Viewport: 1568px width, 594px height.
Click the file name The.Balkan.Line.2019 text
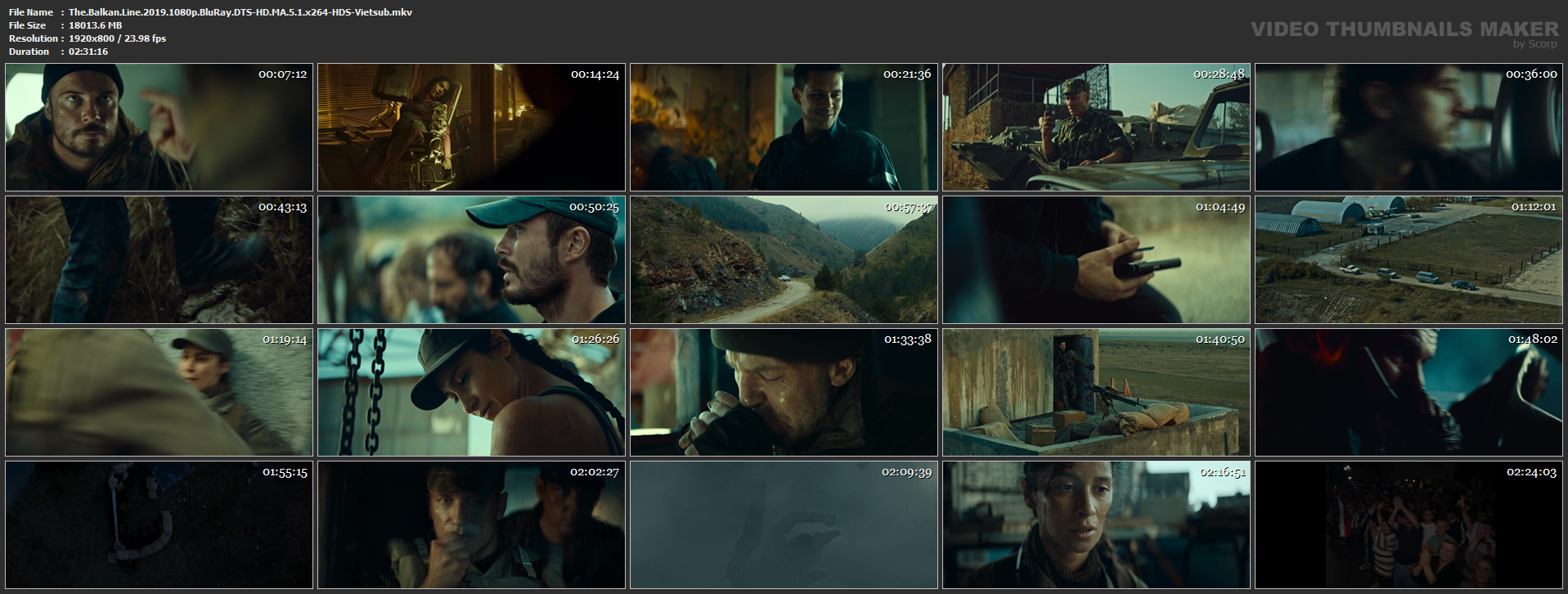click(x=240, y=12)
